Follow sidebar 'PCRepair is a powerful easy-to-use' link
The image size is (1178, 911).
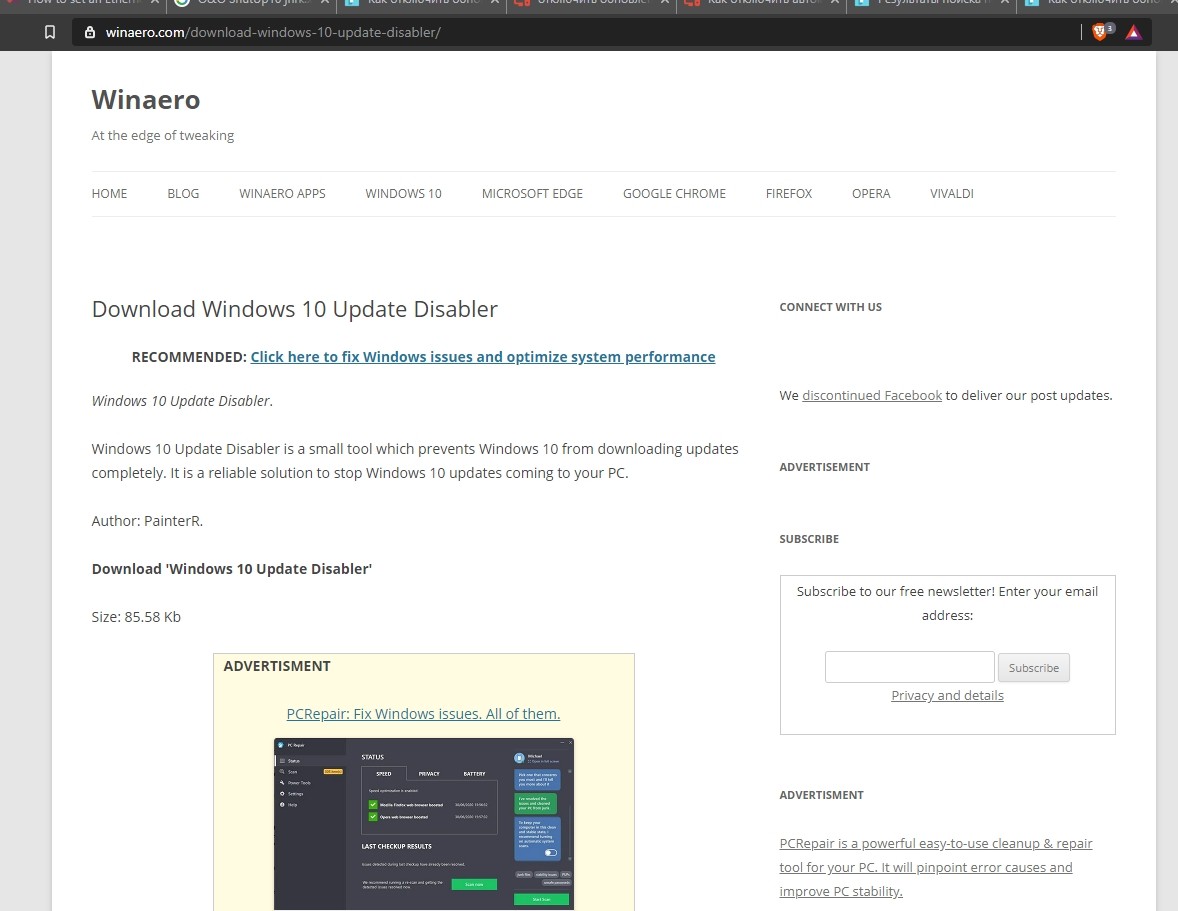pos(935,867)
